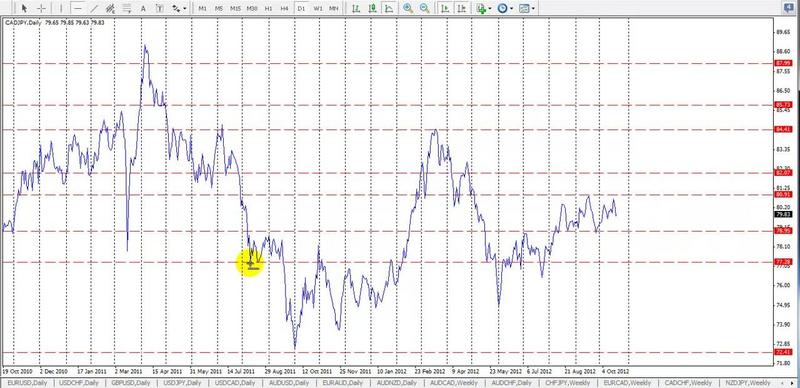Draw a vertical line tool
800x388 pixels.
[x=61, y=8]
